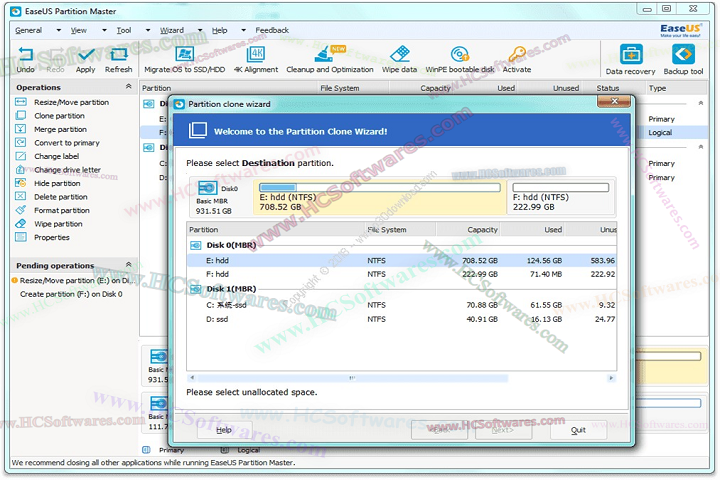Open the Backup tool
Viewport: 720px width, 480px height.
click(683, 60)
